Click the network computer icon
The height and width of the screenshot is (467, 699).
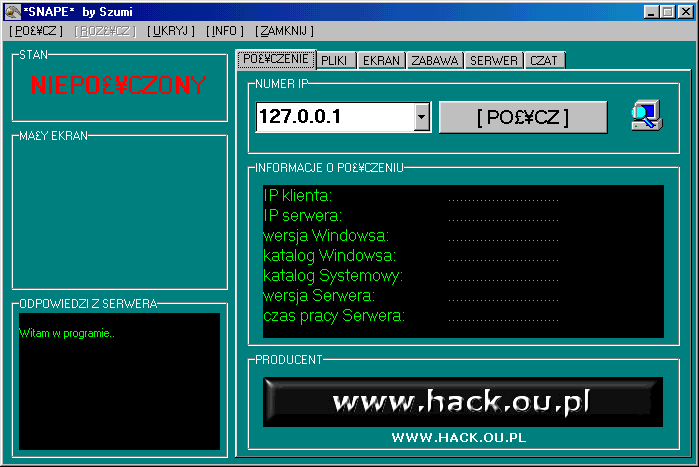click(643, 117)
